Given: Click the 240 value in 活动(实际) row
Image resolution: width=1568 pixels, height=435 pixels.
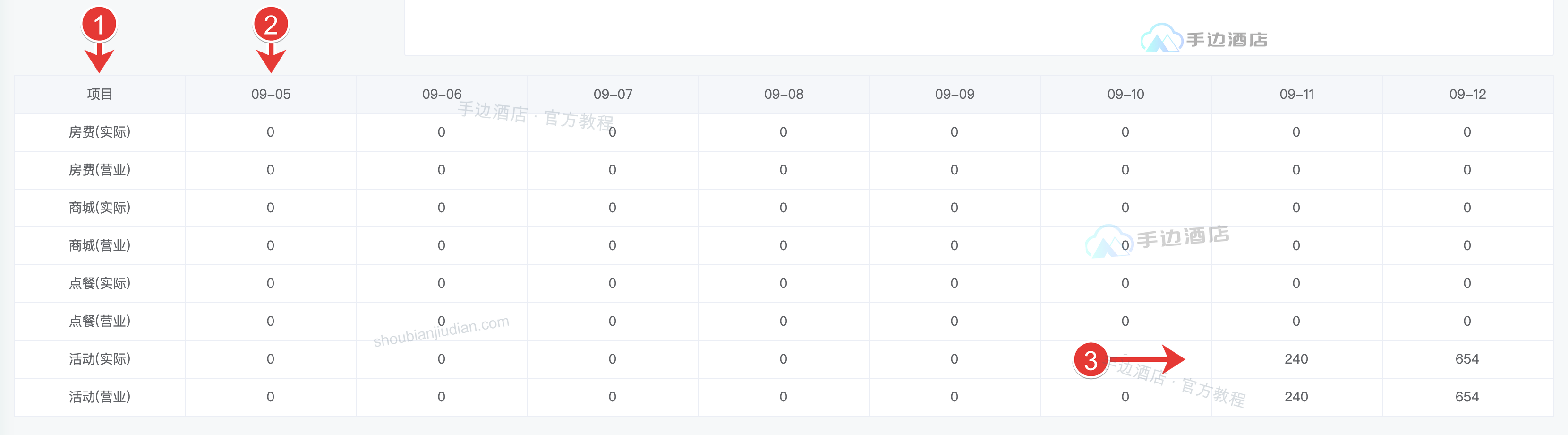Looking at the screenshot, I should pyautogui.click(x=1296, y=359).
